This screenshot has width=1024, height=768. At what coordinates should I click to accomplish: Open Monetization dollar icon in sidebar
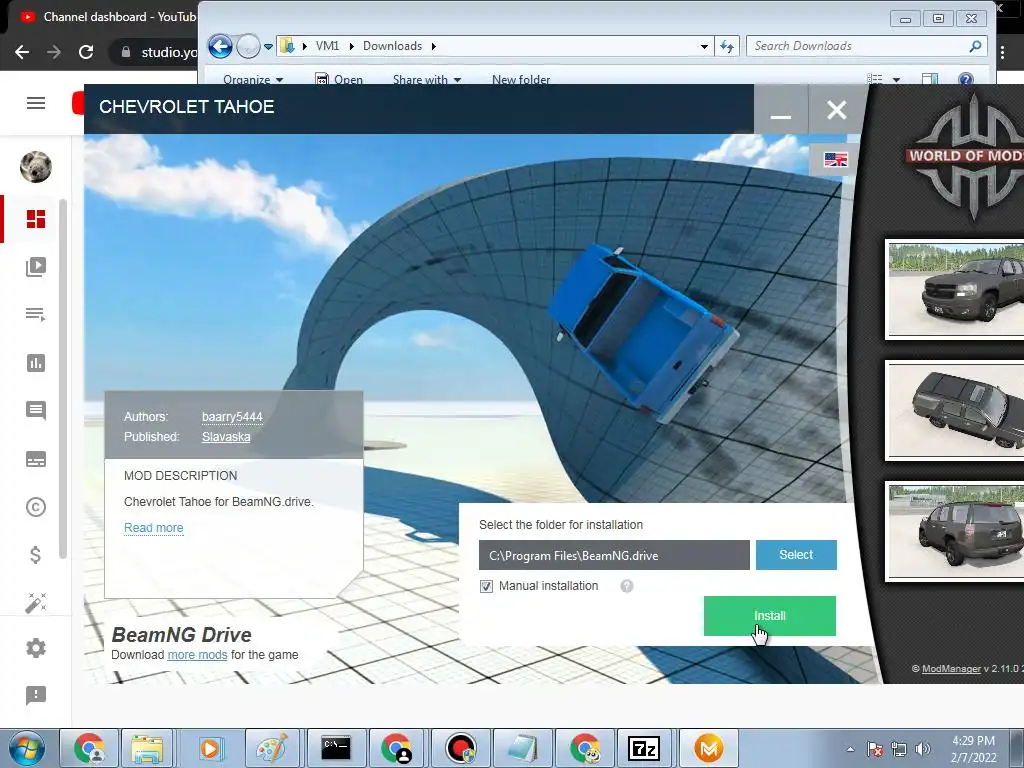[36, 555]
